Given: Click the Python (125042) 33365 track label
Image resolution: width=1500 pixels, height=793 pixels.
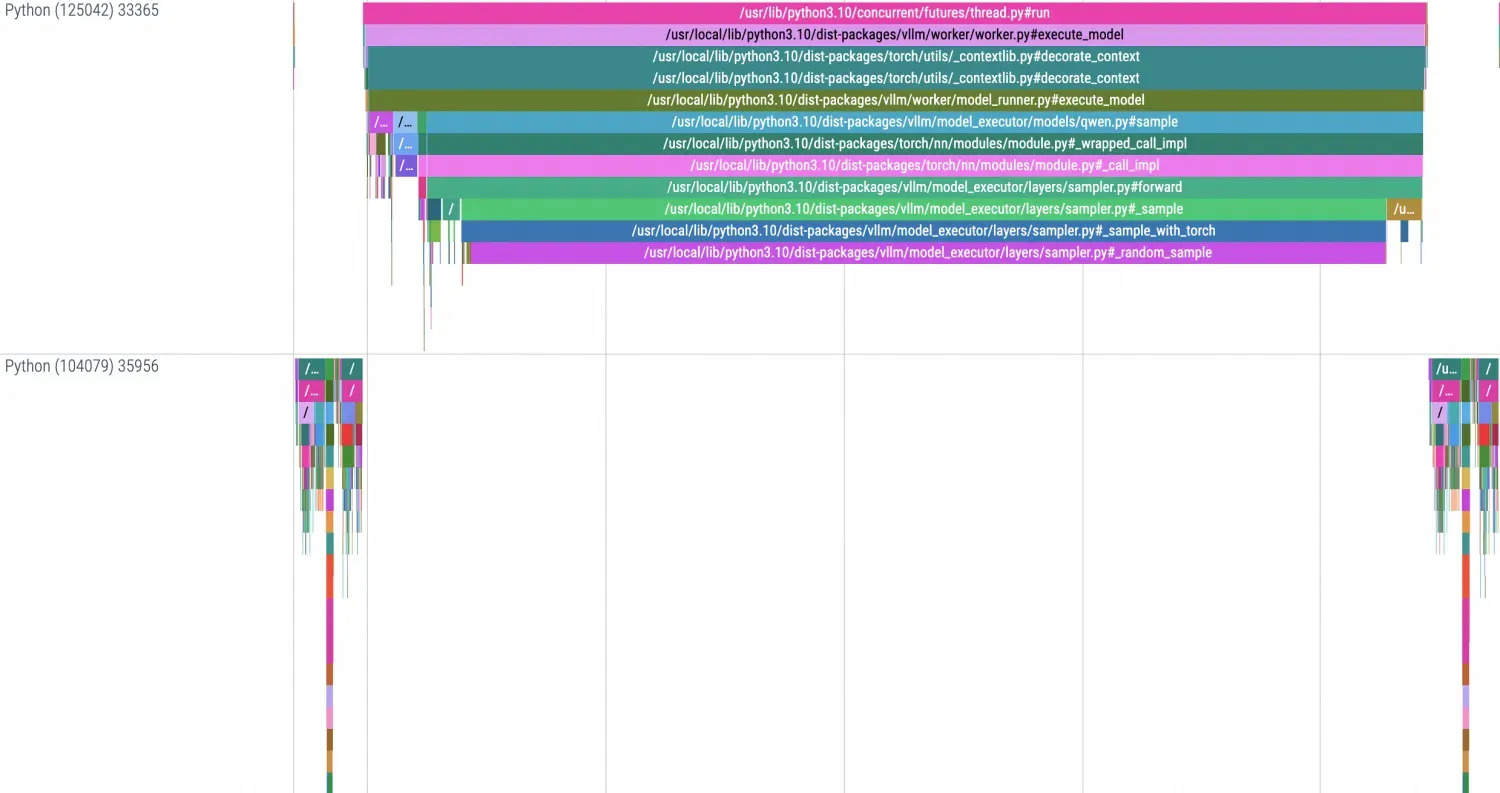Looking at the screenshot, I should click(x=81, y=11).
